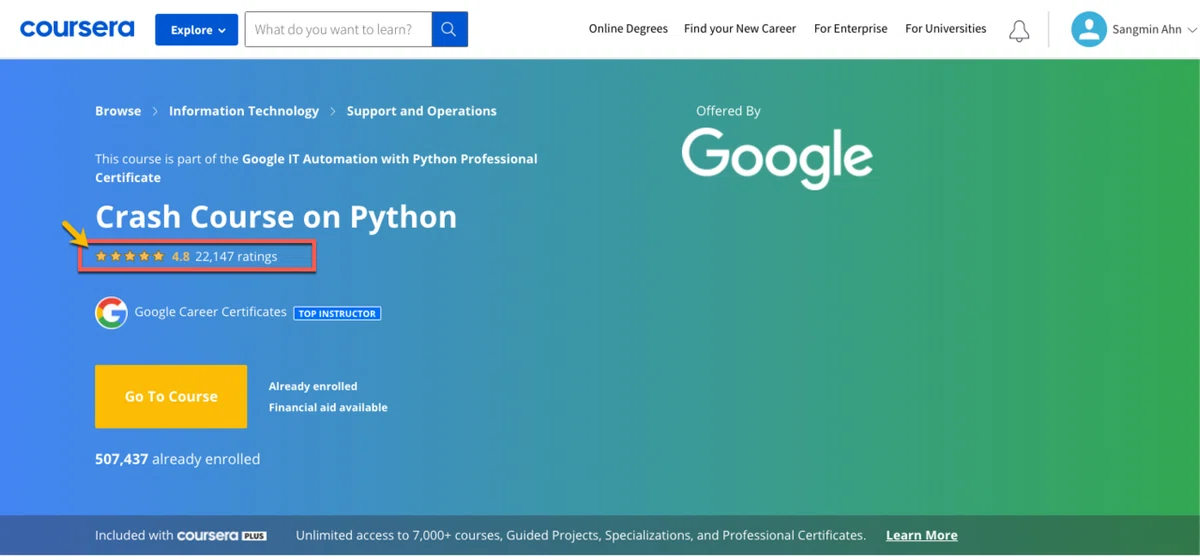
Task: Click the Already enrolled text
Action: point(313,387)
